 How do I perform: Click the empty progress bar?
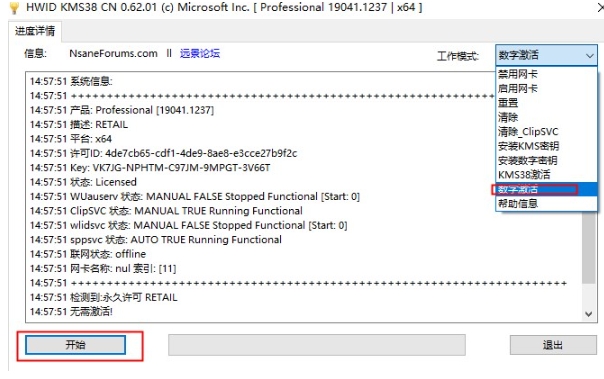(x=317, y=345)
